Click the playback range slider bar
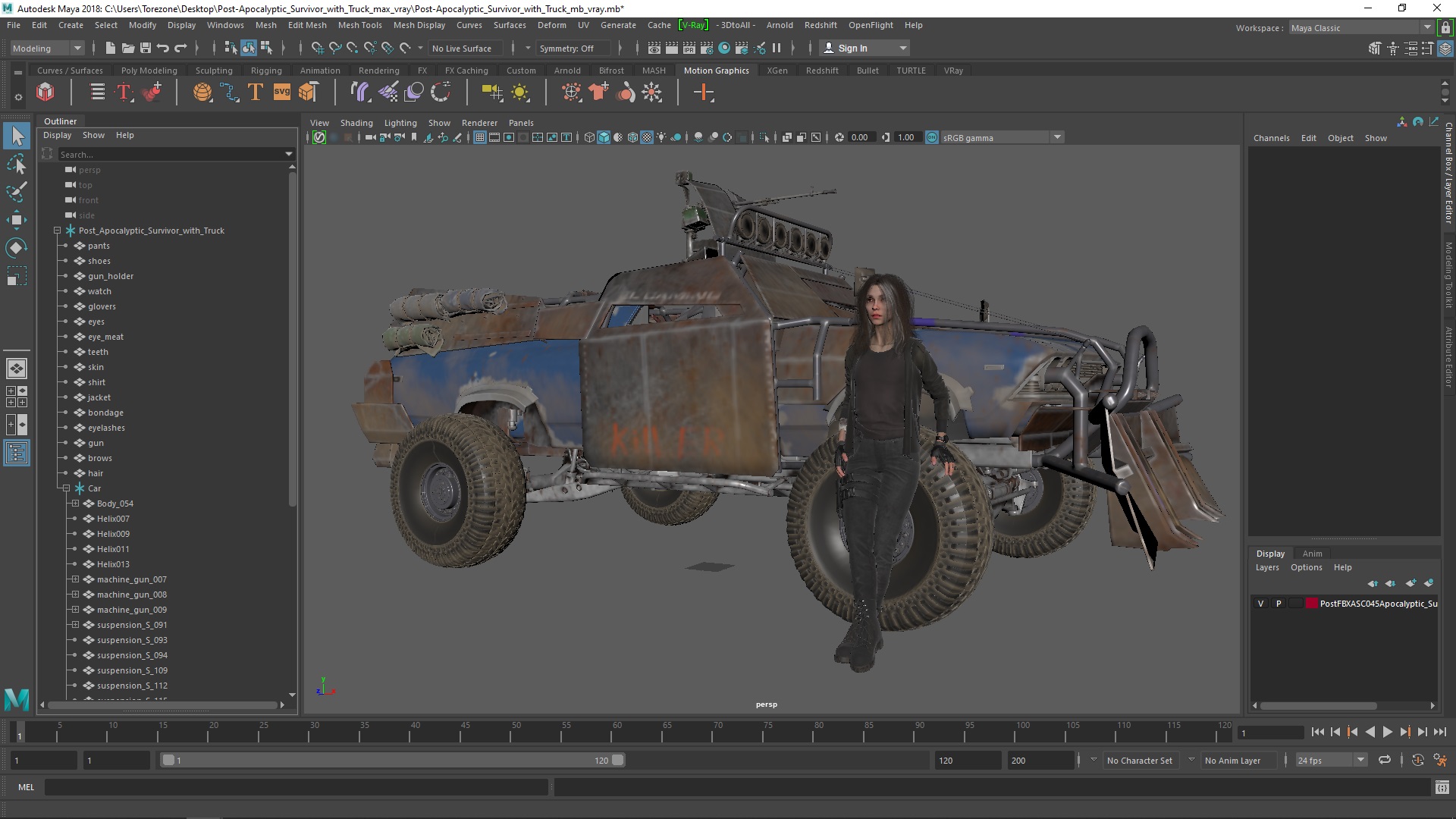Image resolution: width=1456 pixels, height=819 pixels. pos(393,760)
